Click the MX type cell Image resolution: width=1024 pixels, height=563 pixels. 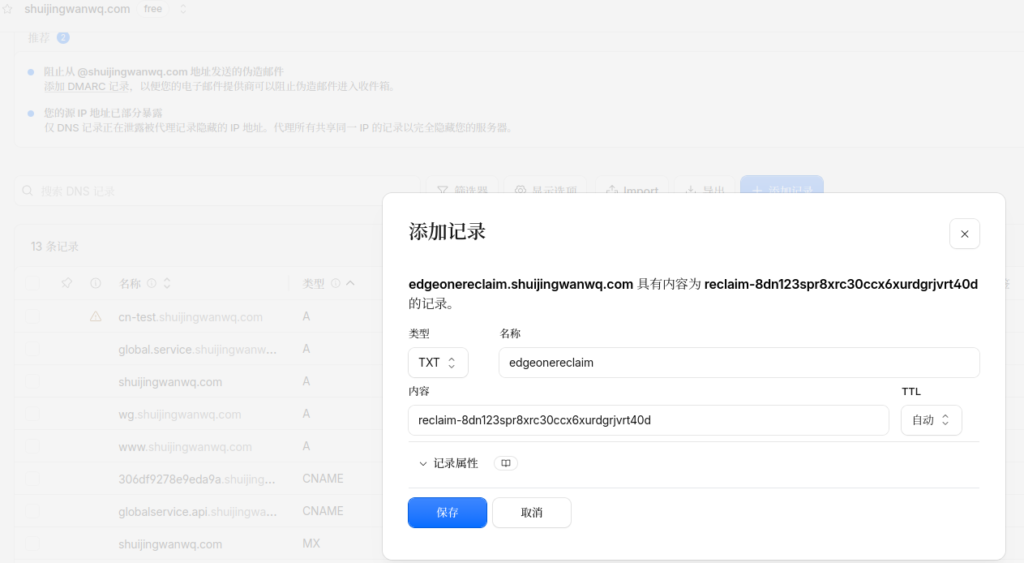tap(311, 543)
